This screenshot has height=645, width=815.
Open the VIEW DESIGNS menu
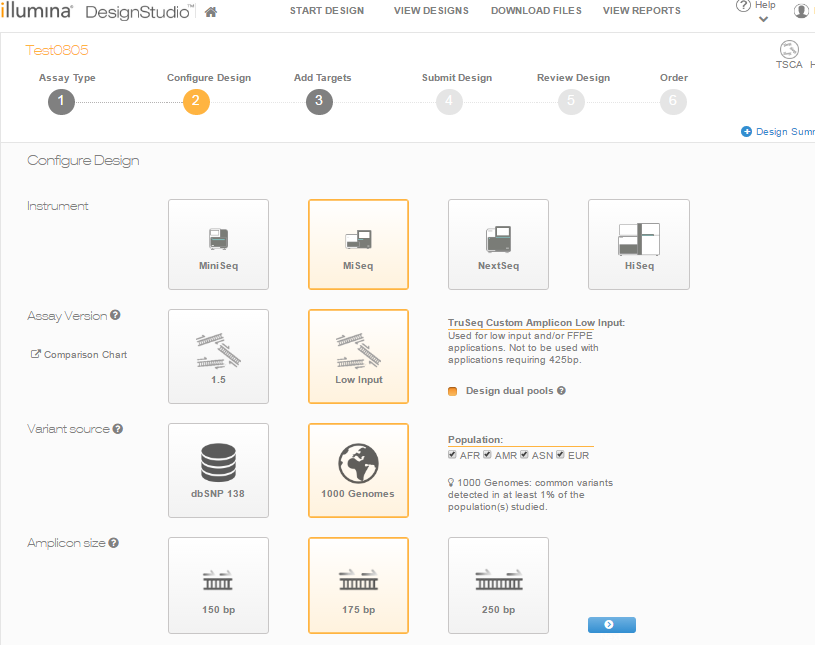(431, 10)
